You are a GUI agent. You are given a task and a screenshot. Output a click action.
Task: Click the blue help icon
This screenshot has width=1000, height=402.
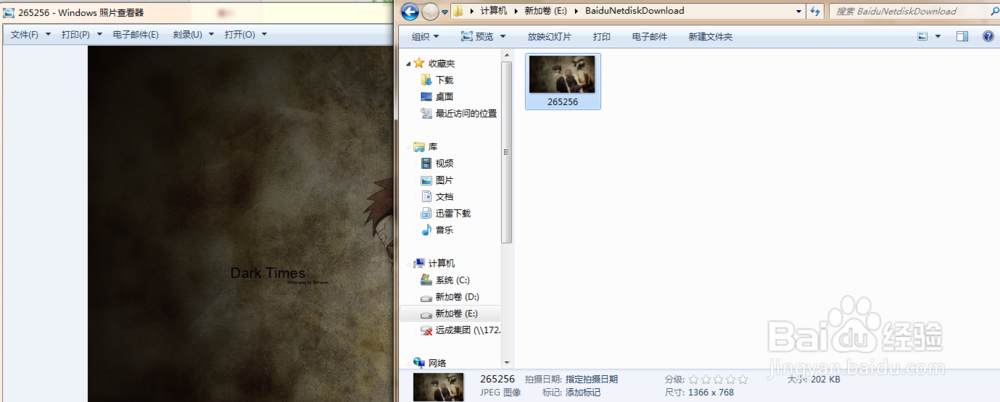988,37
